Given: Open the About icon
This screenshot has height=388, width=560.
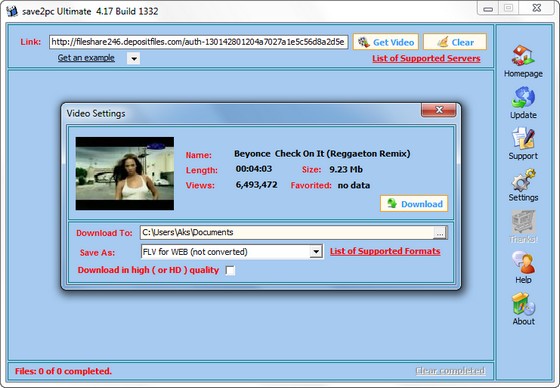Looking at the screenshot, I should pyautogui.click(x=523, y=304).
